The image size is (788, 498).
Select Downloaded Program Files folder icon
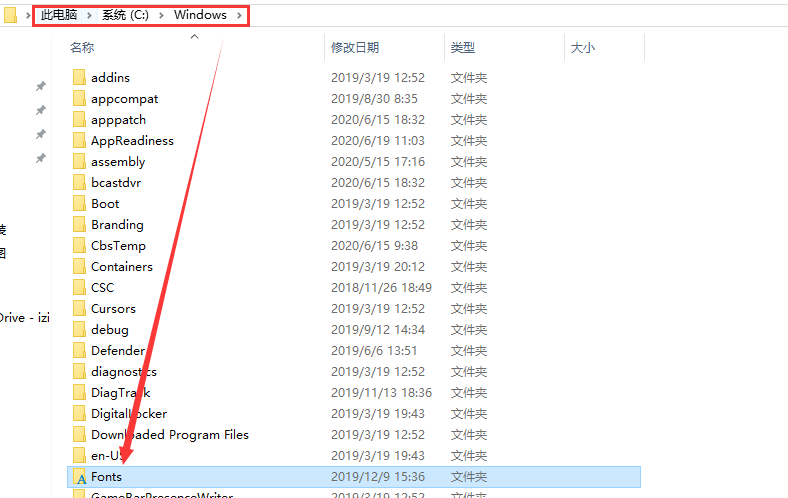pos(79,434)
